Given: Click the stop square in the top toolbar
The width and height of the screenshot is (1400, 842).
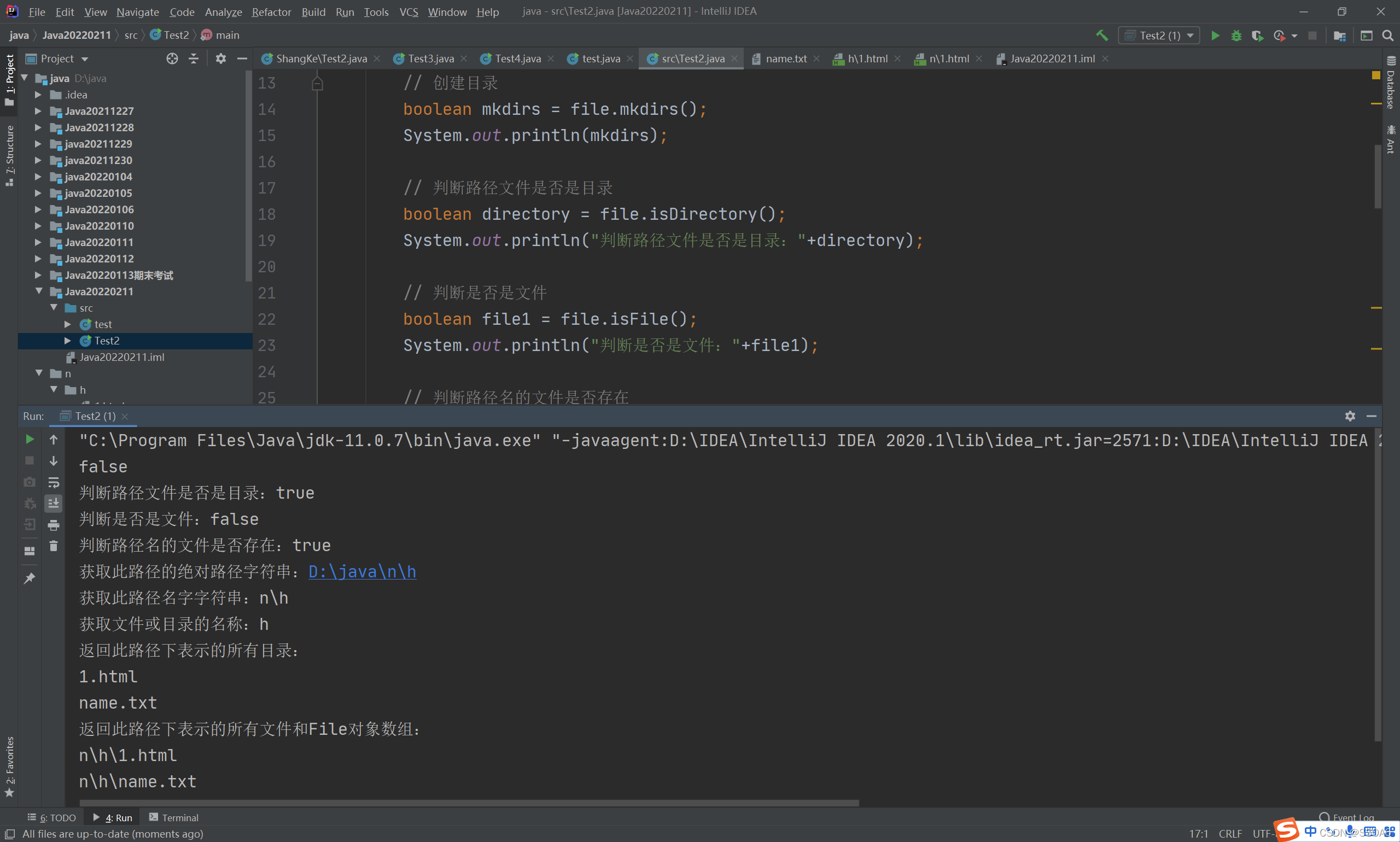Looking at the screenshot, I should (1312, 35).
